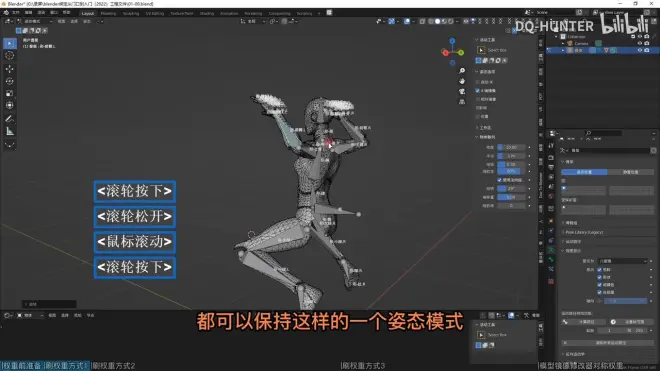Screen dimensions: 660x371
Task: Switch to the Scripting workspace tab
Action: pyautogui.click(x=304, y=13)
